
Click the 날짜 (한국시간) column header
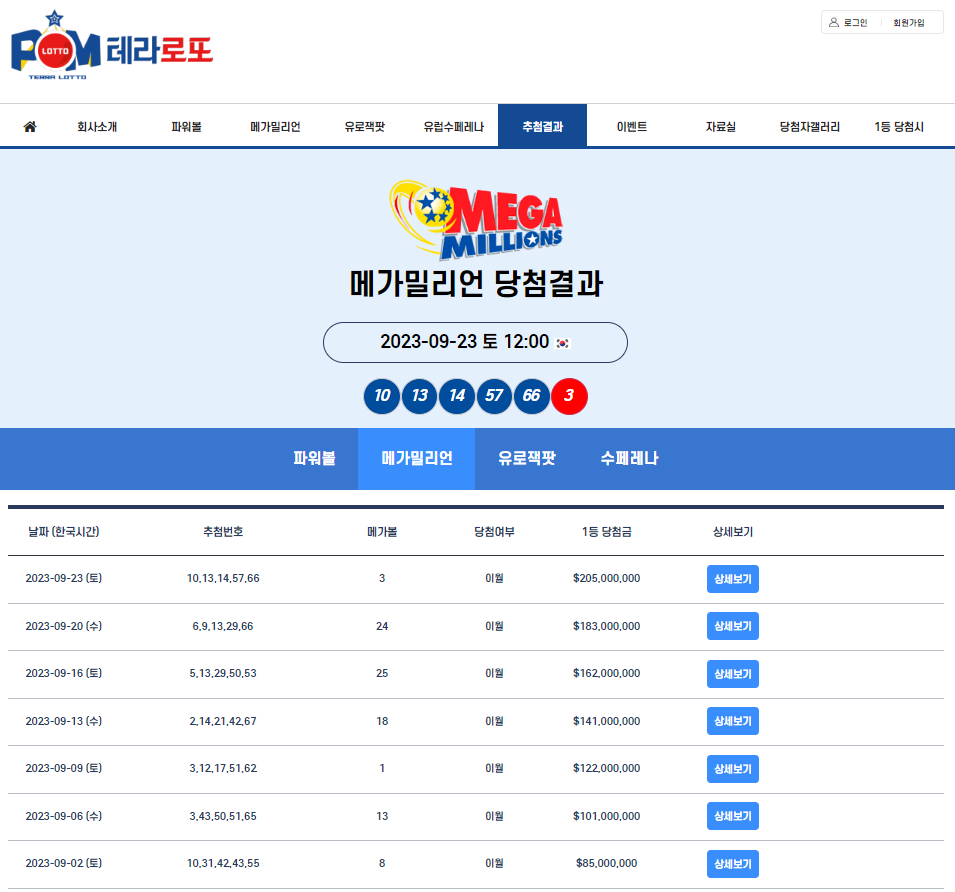pyautogui.click(x=63, y=532)
